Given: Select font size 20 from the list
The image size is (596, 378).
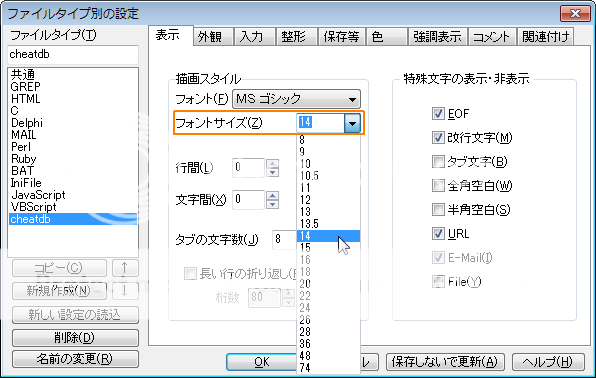Looking at the screenshot, I should [x=328, y=284].
